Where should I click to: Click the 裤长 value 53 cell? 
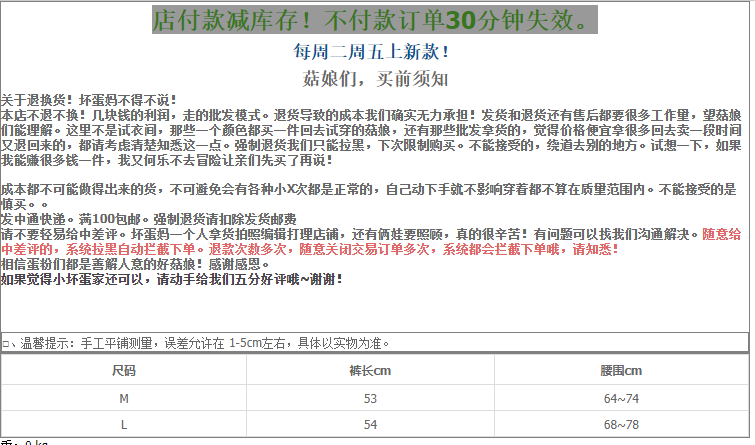click(370, 398)
